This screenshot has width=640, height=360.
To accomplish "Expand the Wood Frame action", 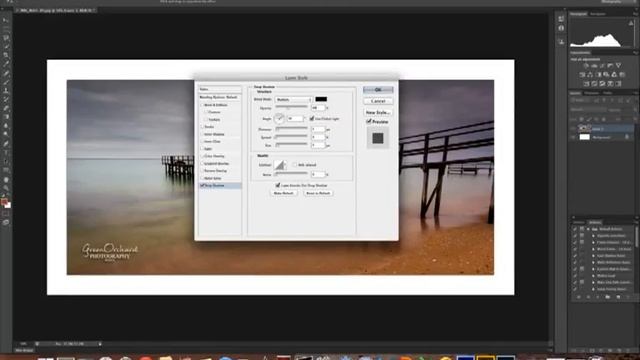I will [593, 249].
